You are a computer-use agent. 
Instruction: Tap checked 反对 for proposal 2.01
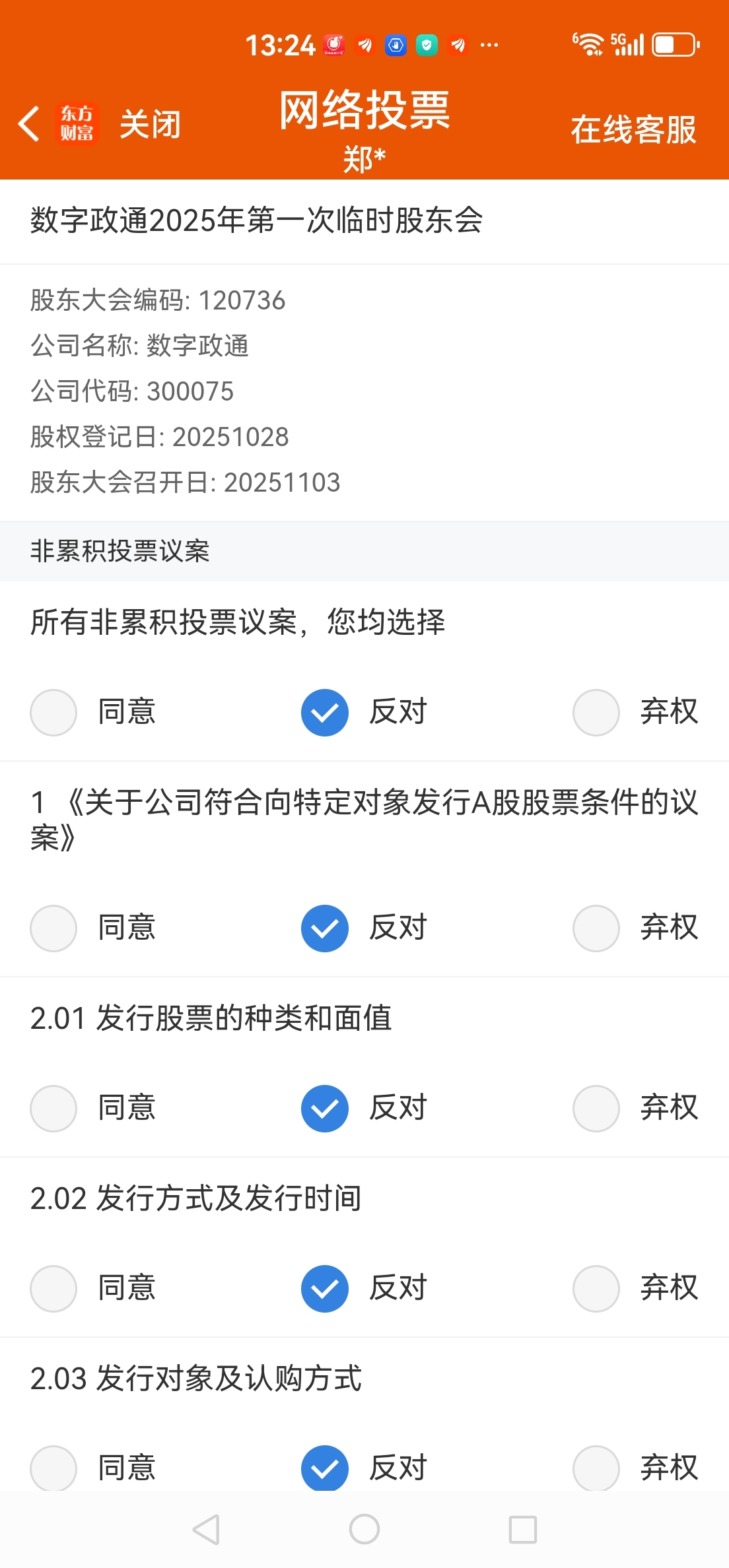[325, 1108]
